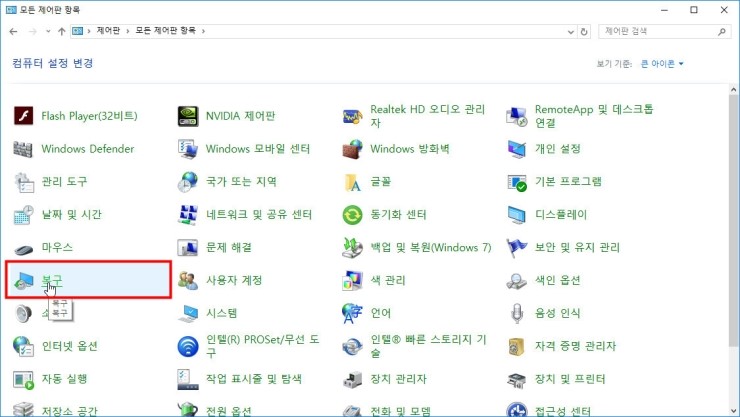Image resolution: width=740 pixels, height=417 pixels.
Task: Click the 색 관리 icon
Action: (352, 281)
